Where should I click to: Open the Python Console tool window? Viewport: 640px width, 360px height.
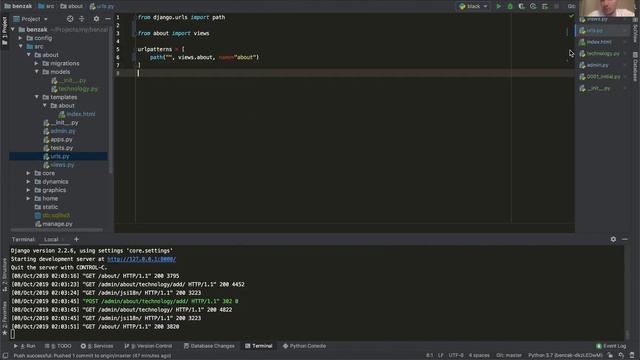click(304, 346)
